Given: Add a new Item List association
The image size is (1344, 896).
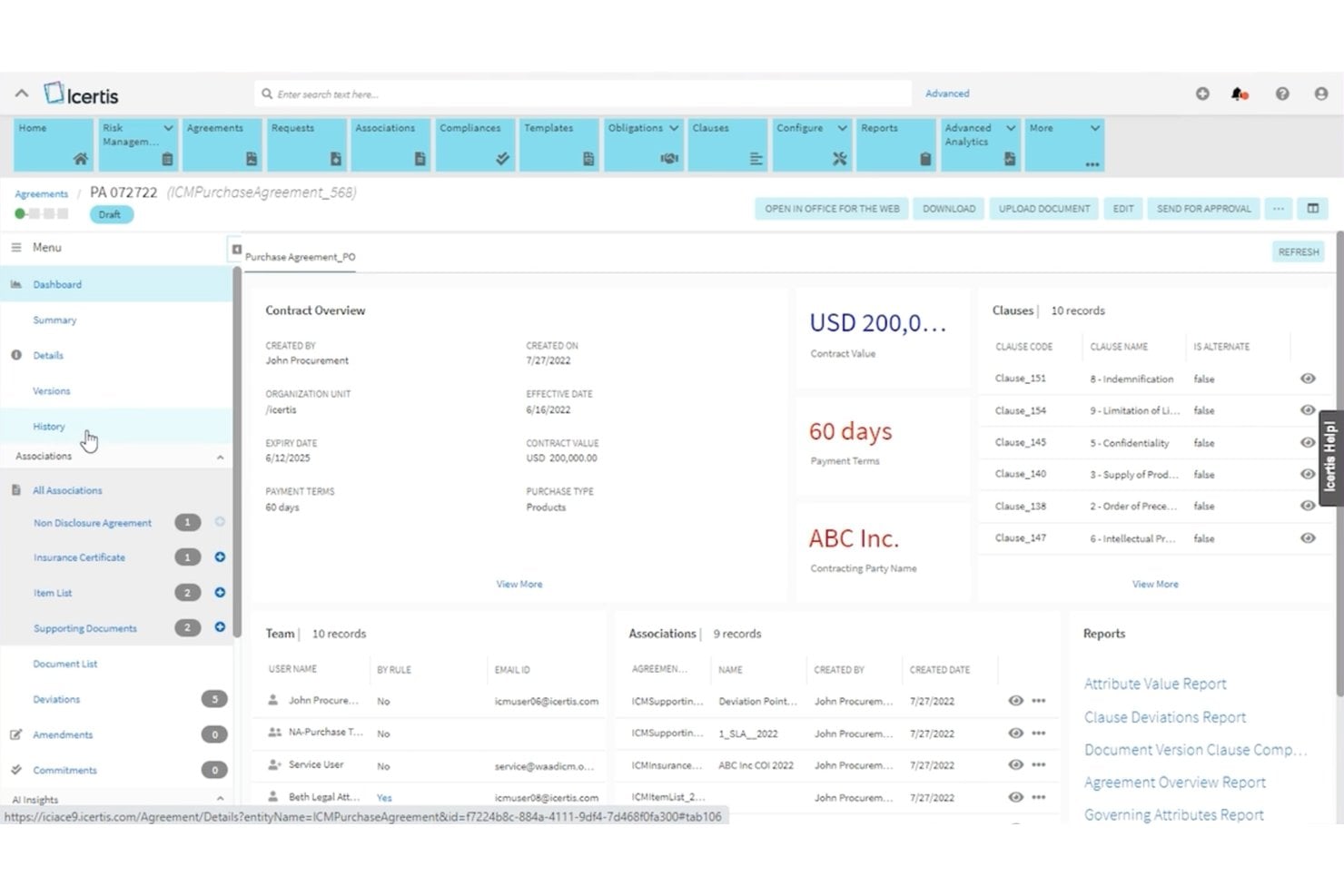Looking at the screenshot, I should 220,592.
